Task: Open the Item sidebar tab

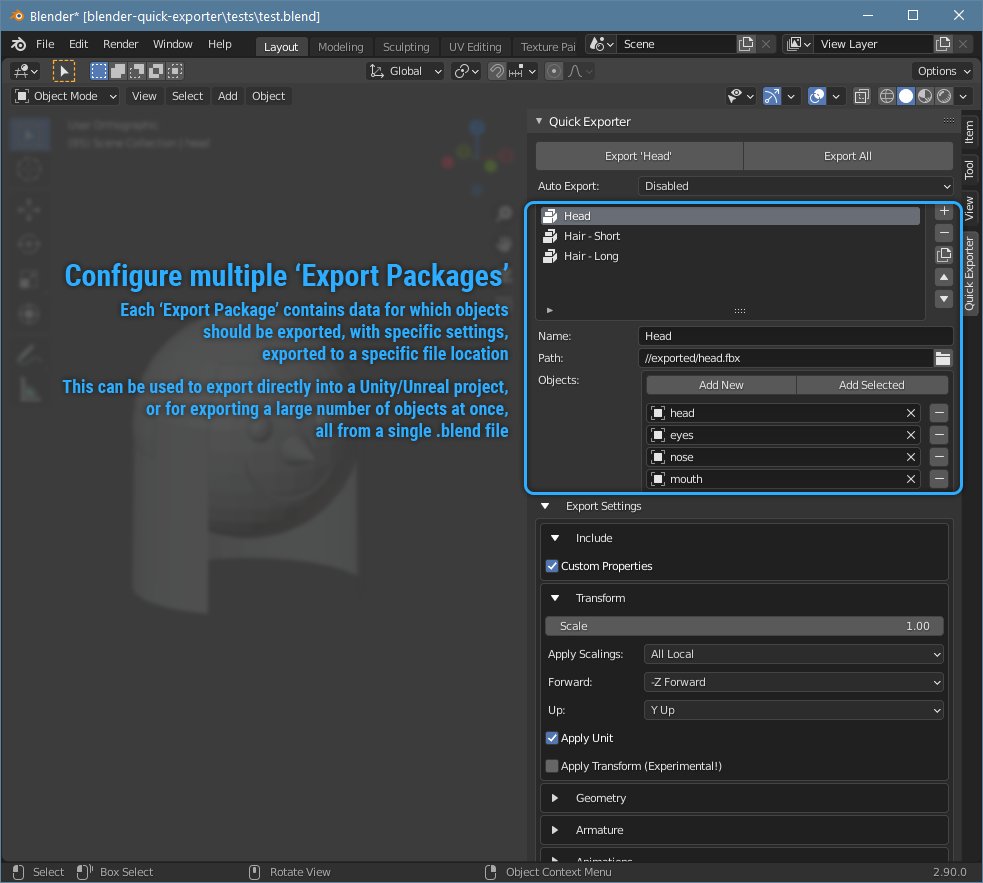Action: 969,132
